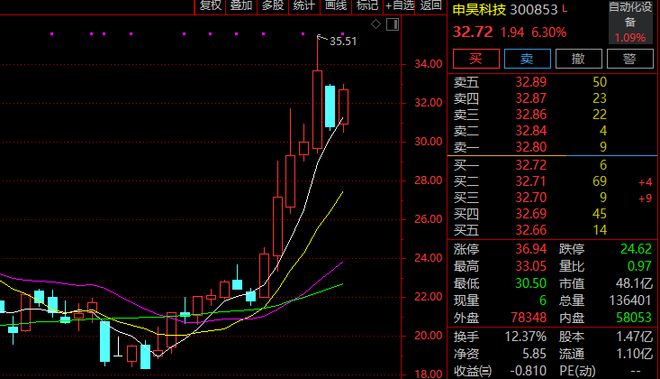The width and height of the screenshot is (660, 379).
Task: Click the 撤 cancel order button
Action: click(578, 59)
